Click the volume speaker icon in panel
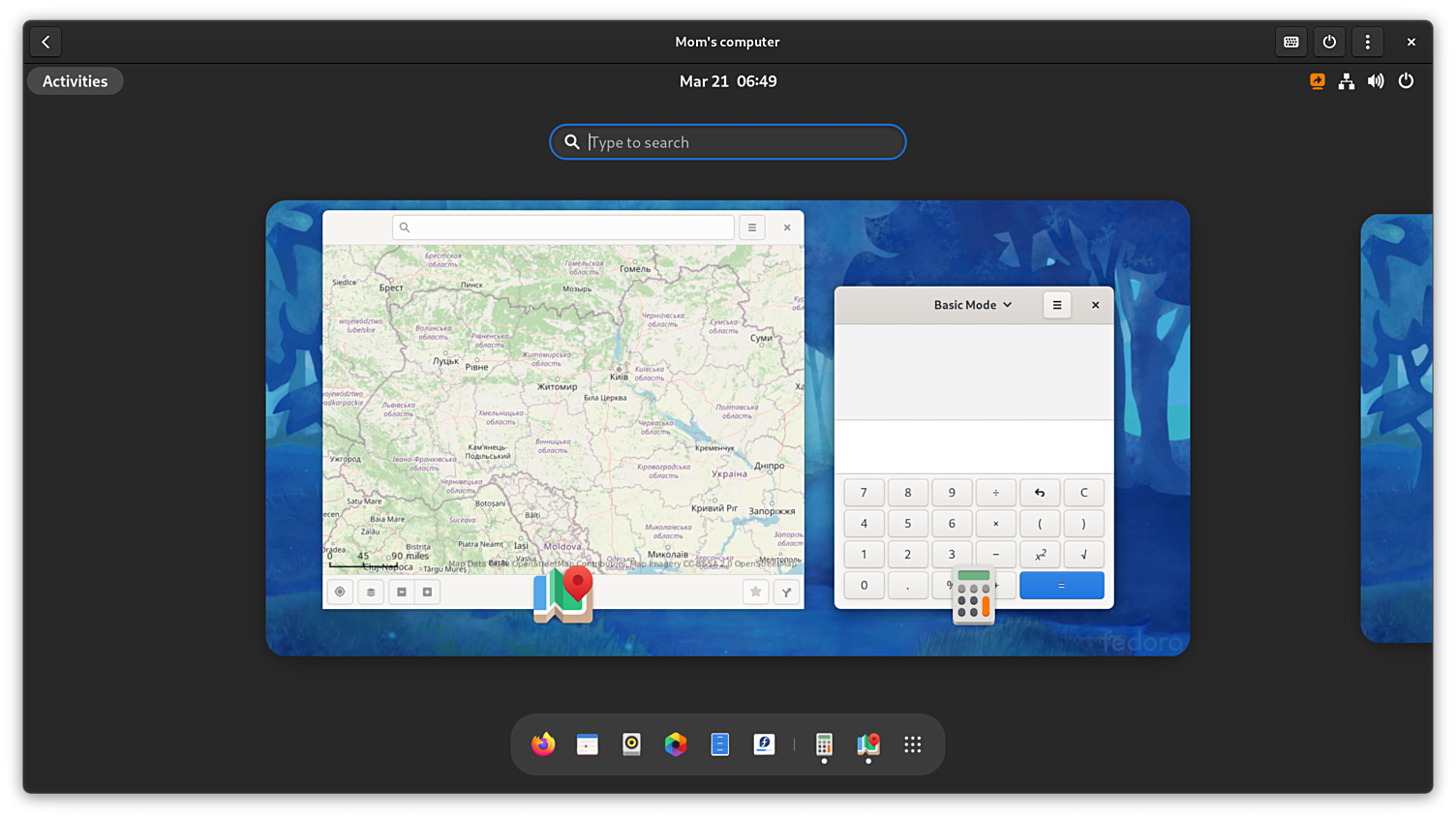The width and height of the screenshot is (1456, 819). point(1376,81)
